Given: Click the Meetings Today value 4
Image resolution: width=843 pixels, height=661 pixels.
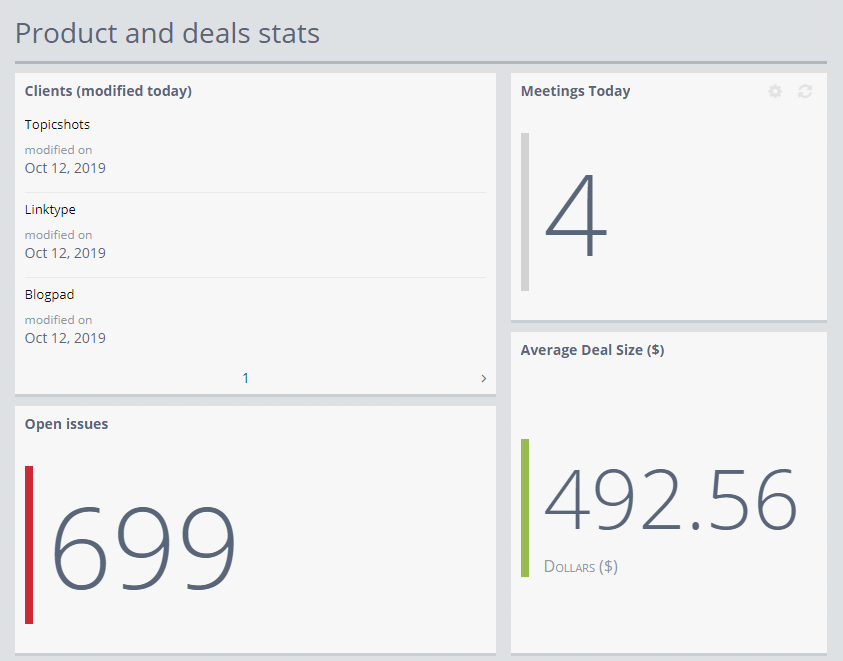Looking at the screenshot, I should tap(576, 215).
